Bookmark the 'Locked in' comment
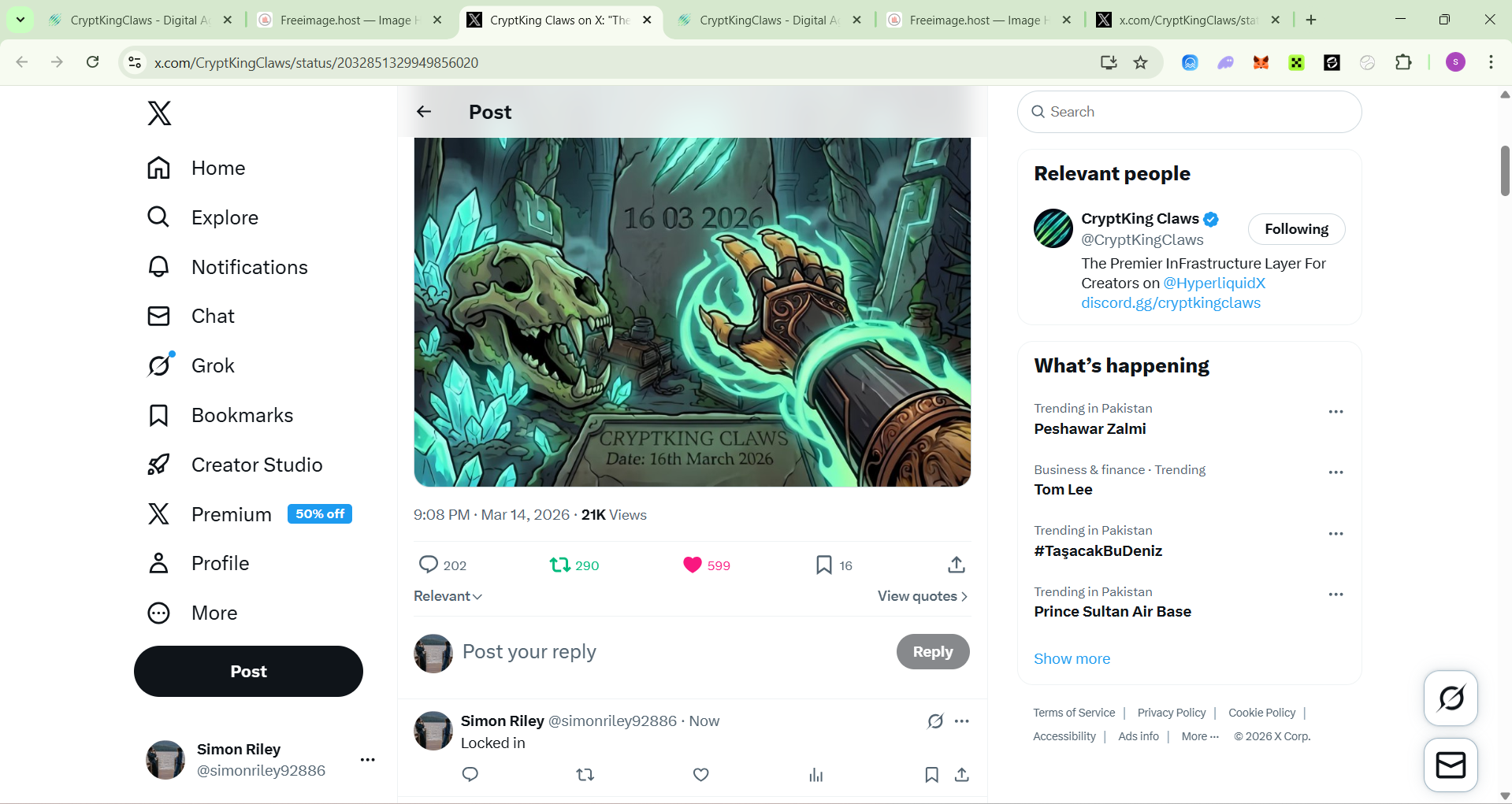Viewport: 1512px width, 804px height. click(x=931, y=775)
